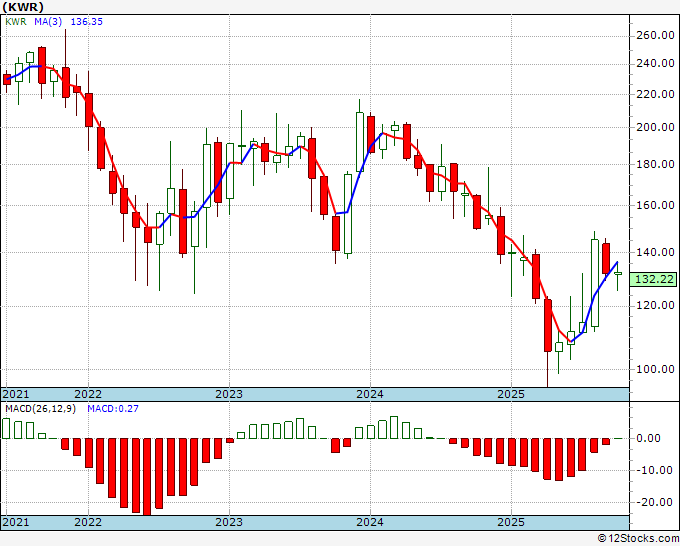Click the deepest red MACD histogram bar in 2022
Image resolution: width=680 pixels, height=546 pixels.
tap(147, 476)
